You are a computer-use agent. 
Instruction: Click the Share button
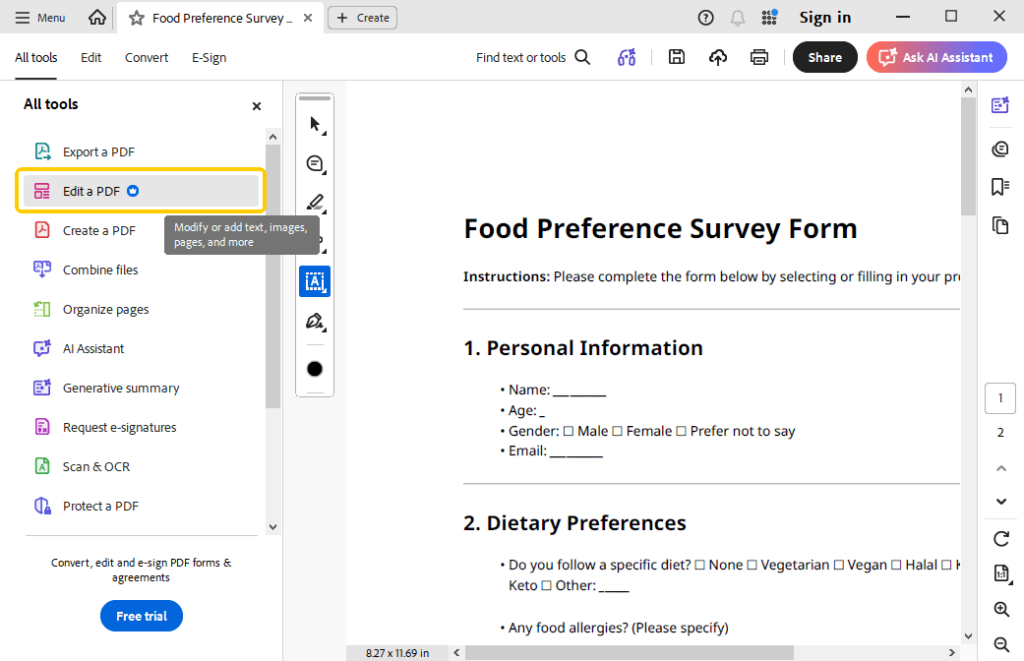pos(825,57)
